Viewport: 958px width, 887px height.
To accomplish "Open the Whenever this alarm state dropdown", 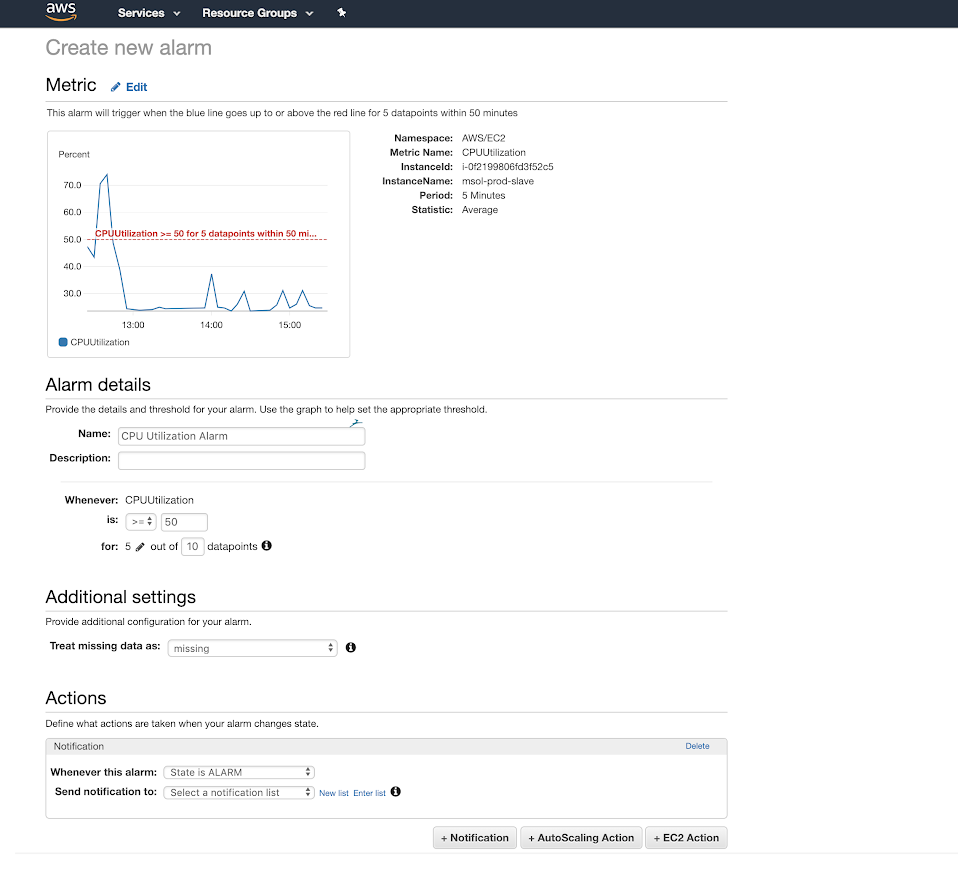I will tap(239, 771).
